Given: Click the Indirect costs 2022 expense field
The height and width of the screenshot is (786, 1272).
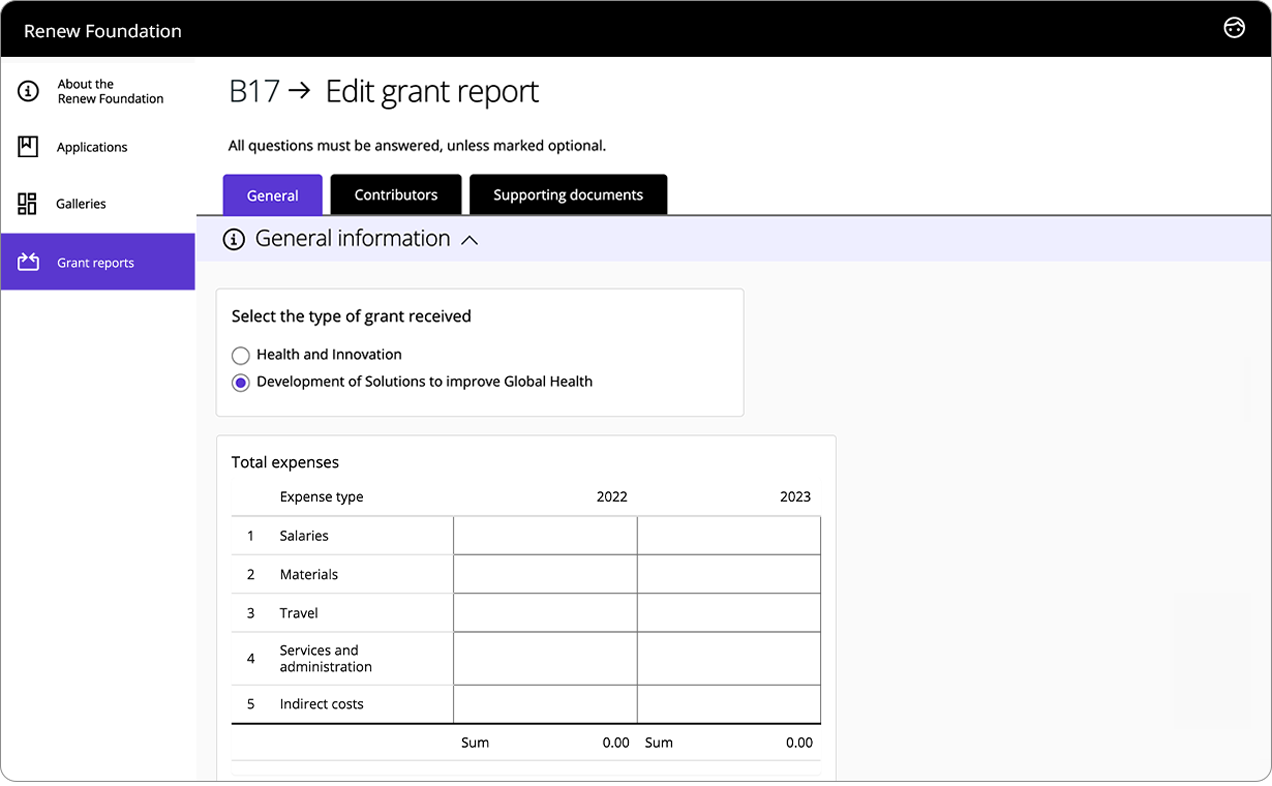Looking at the screenshot, I should point(545,704).
